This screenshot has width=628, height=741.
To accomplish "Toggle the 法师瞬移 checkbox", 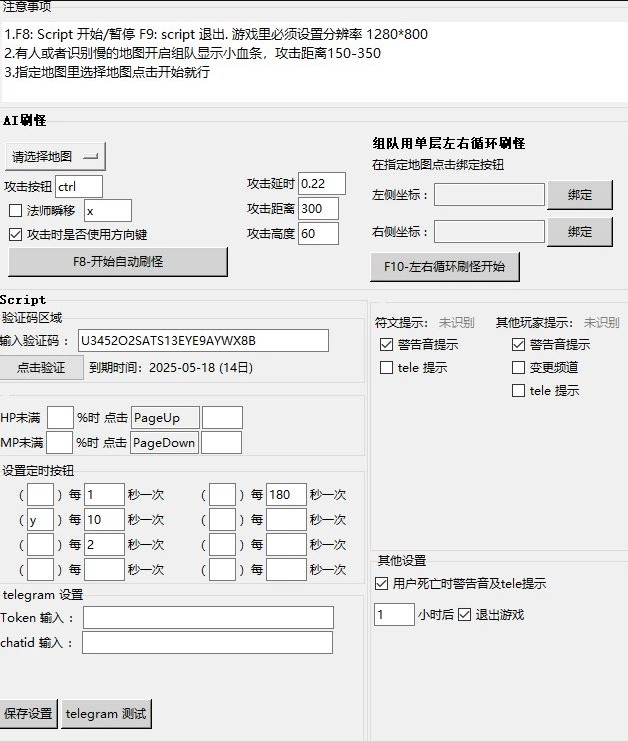I will click(x=15, y=211).
